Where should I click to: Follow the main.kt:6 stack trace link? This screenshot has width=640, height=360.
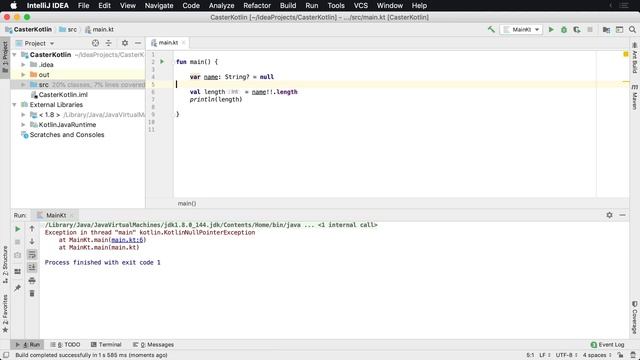127,240
